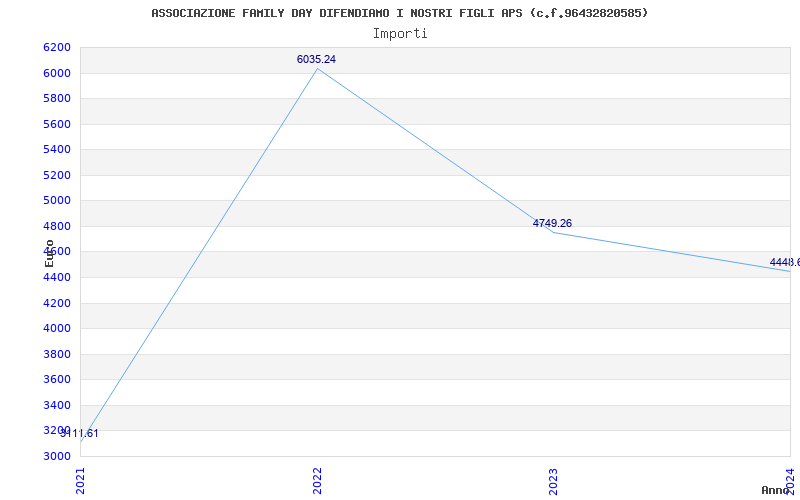Click the 3800 y-axis tick label
The image size is (800, 500).
(x=57, y=354)
